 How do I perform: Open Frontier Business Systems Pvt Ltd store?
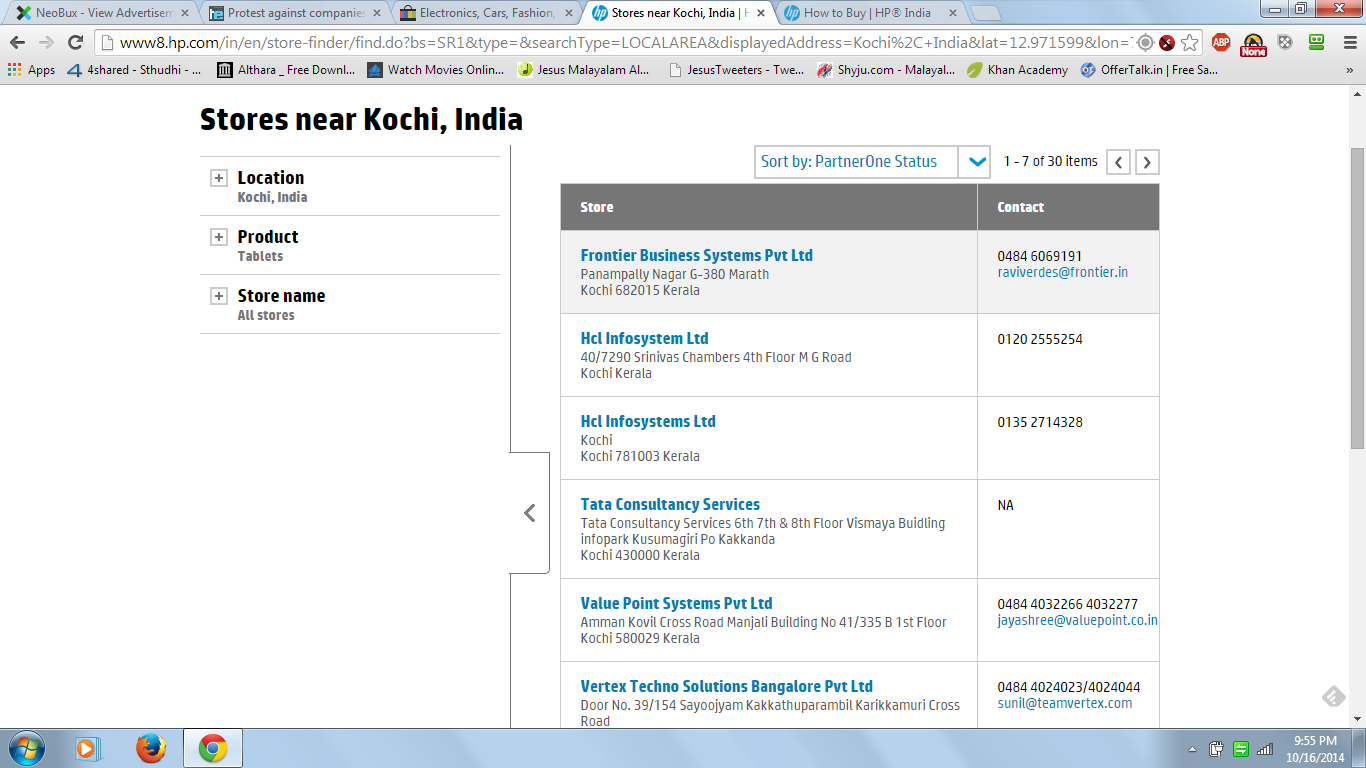pos(696,255)
